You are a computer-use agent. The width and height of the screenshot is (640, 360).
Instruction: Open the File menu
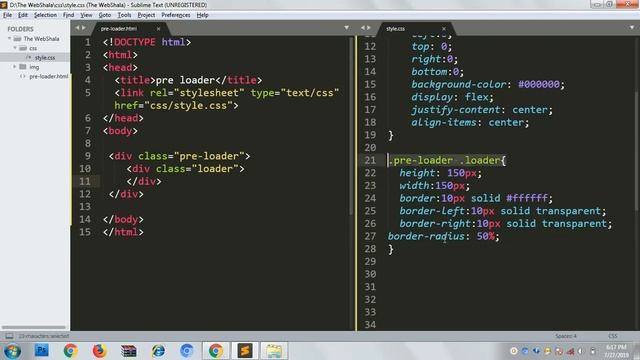point(7,15)
